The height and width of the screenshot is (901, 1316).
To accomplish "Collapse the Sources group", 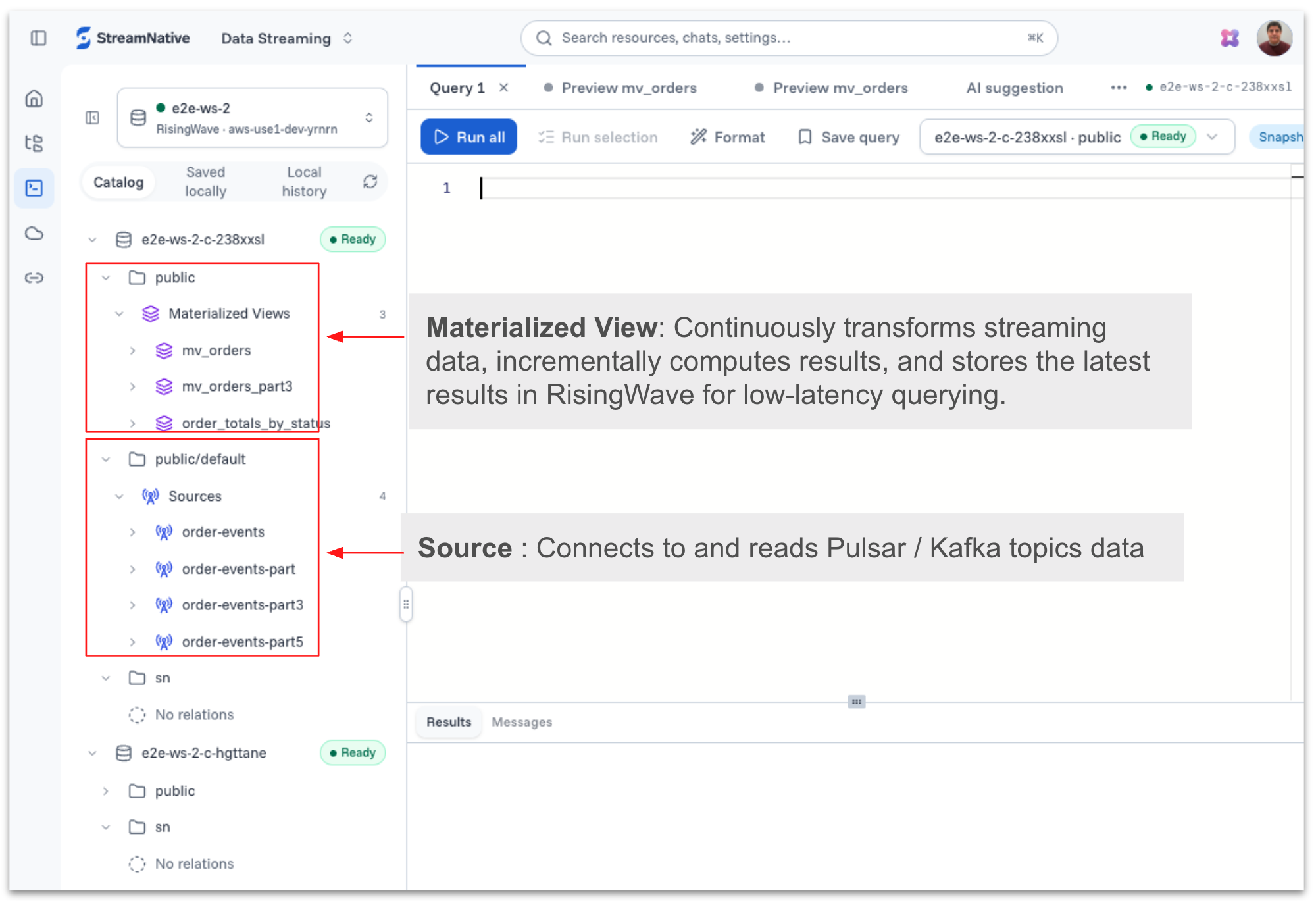I will tap(119, 496).
